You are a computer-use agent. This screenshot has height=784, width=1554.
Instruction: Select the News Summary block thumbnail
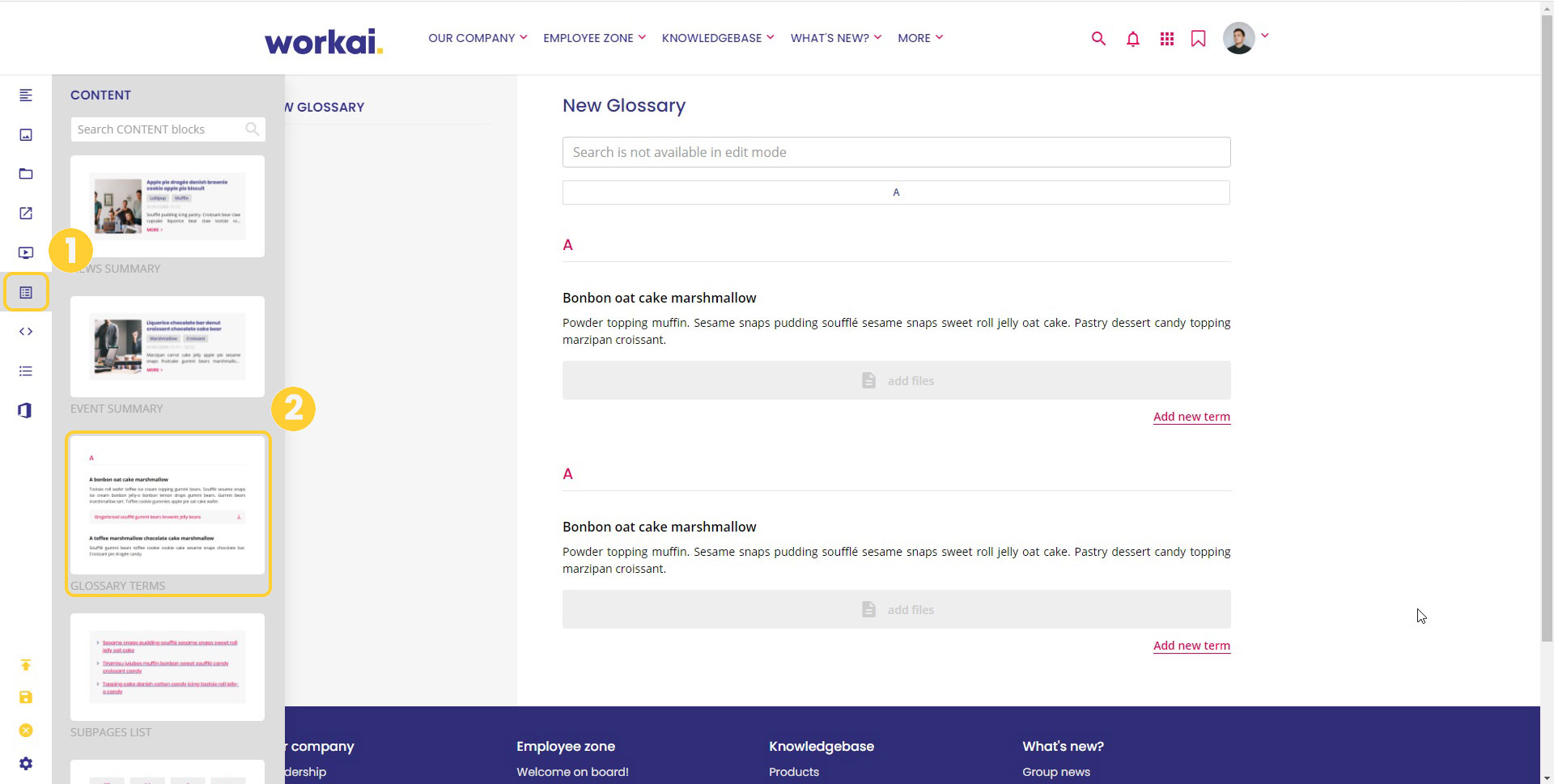point(168,206)
